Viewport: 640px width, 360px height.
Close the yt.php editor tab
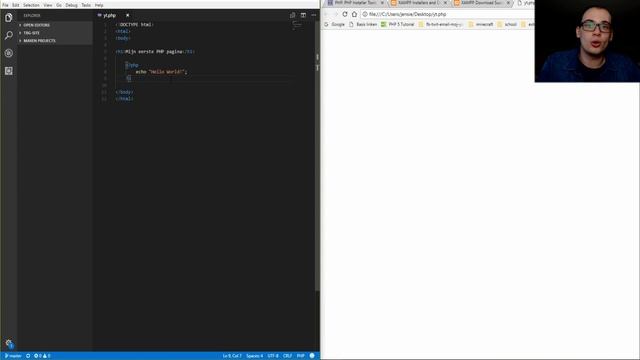127,16
